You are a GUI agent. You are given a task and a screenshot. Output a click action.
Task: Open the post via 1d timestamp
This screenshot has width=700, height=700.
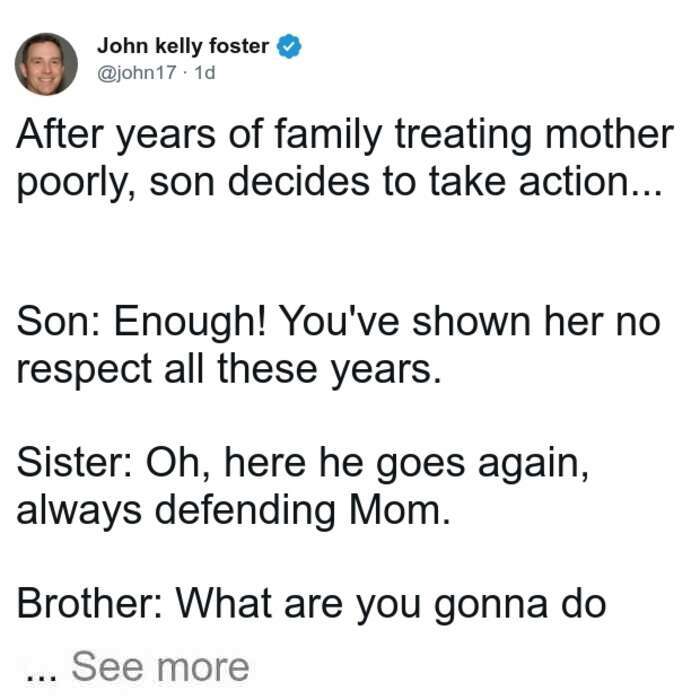coord(205,72)
